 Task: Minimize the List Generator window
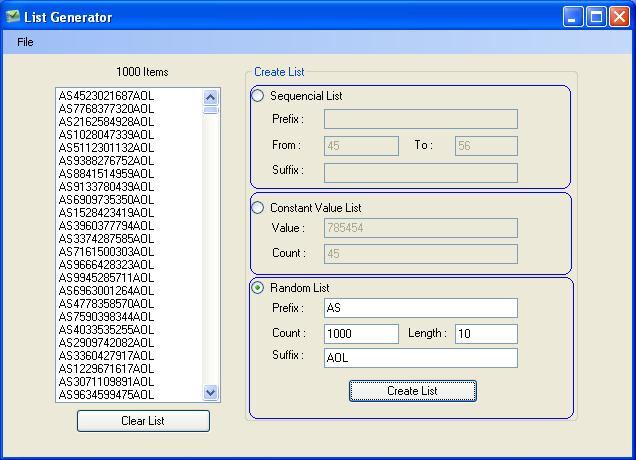pos(573,16)
